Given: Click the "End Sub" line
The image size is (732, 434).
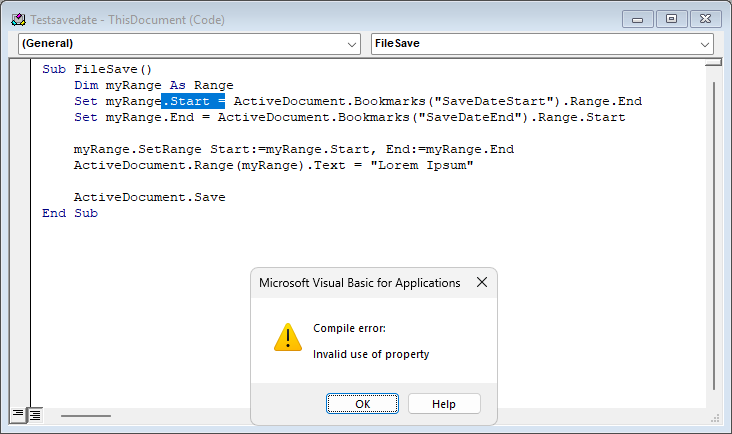Looking at the screenshot, I should (70, 213).
